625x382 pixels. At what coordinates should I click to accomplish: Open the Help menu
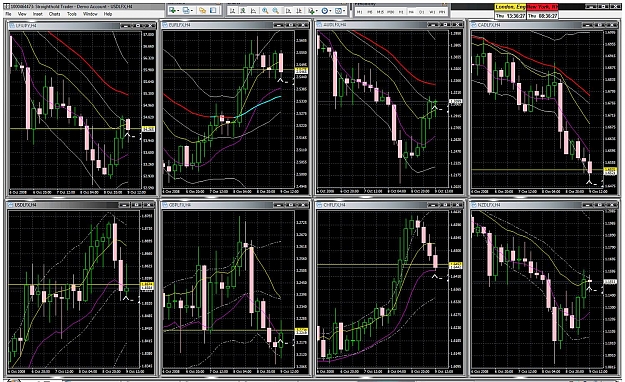pyautogui.click(x=108, y=14)
